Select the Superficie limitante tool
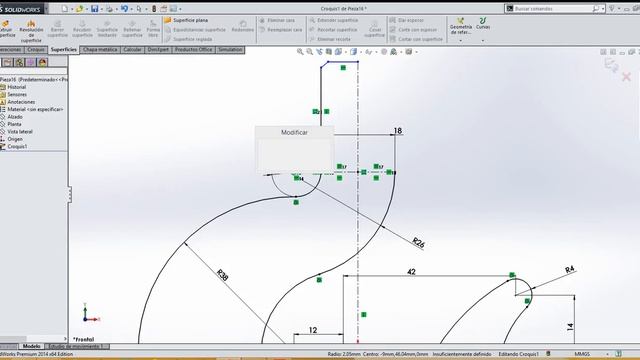640x360 pixels. pos(107,30)
